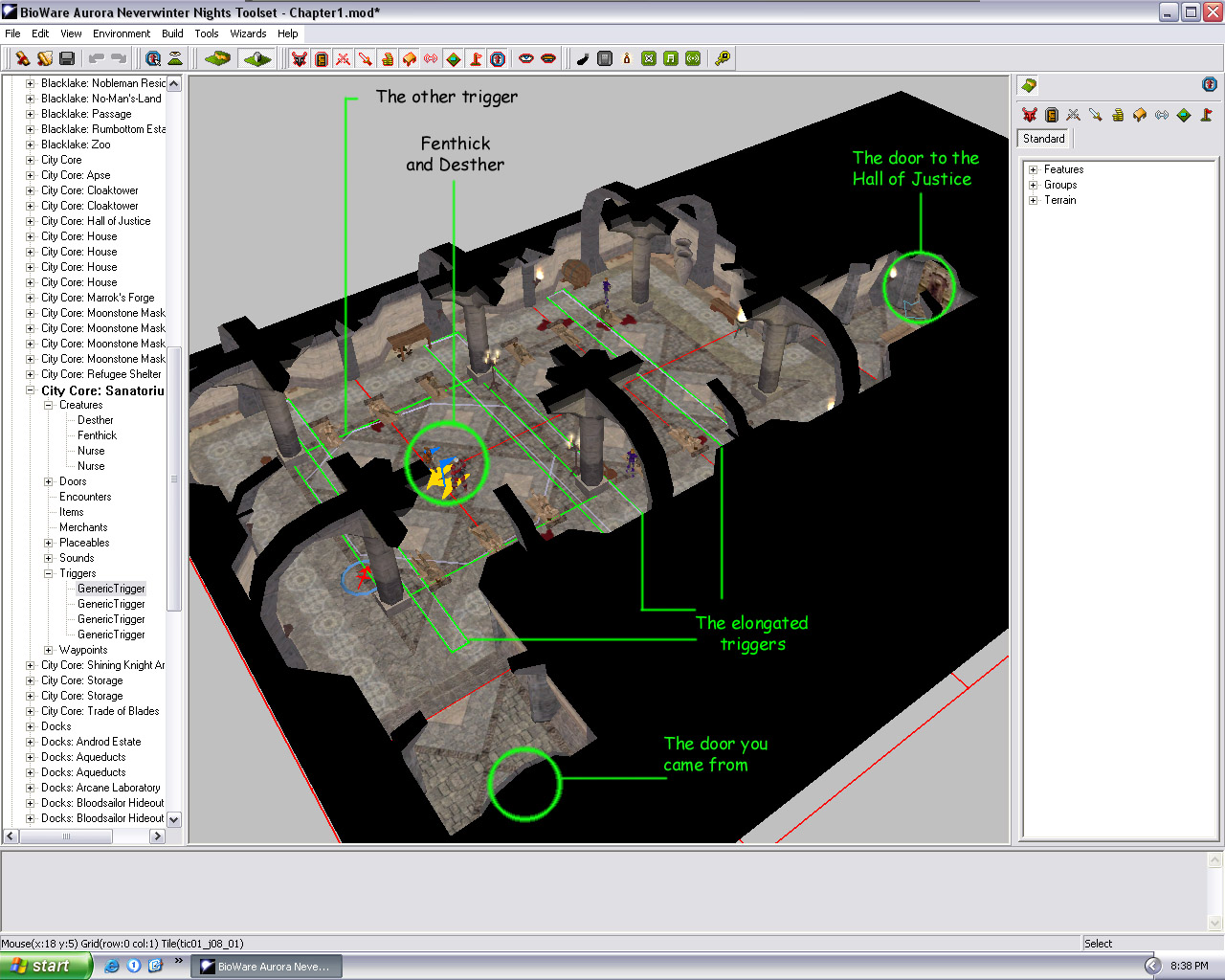Click the red lips toolbar icon
The image size is (1225, 980).
[x=548, y=58]
